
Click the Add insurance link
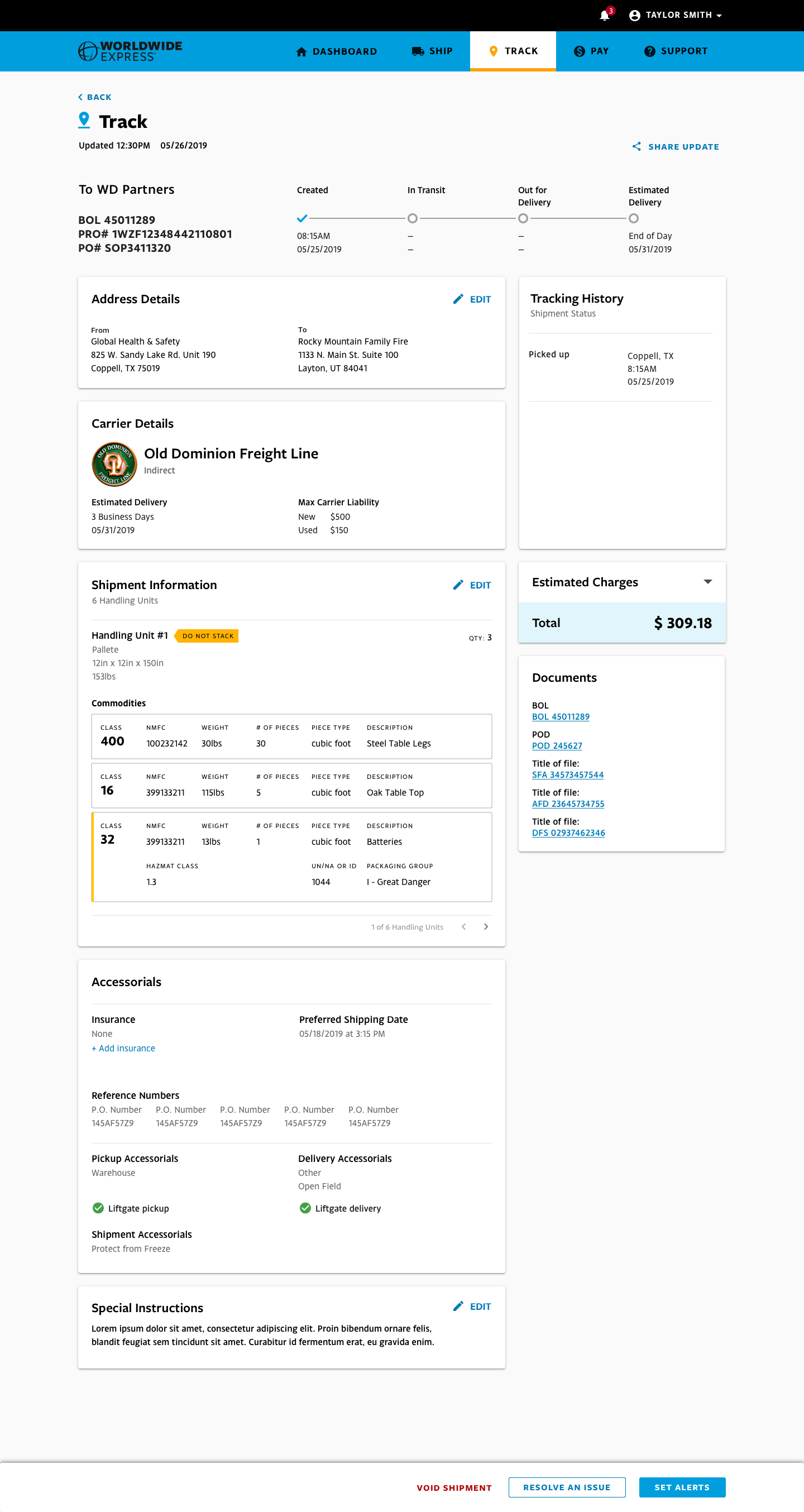point(123,1049)
